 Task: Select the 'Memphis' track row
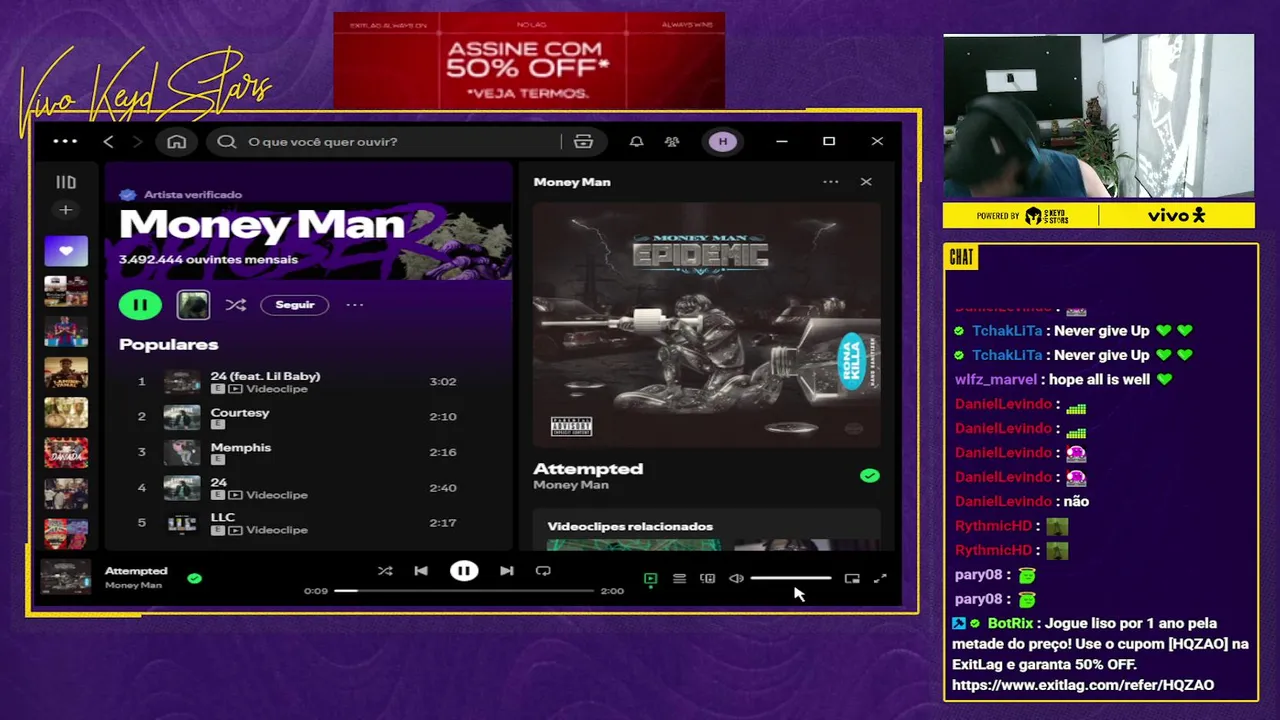pos(310,452)
